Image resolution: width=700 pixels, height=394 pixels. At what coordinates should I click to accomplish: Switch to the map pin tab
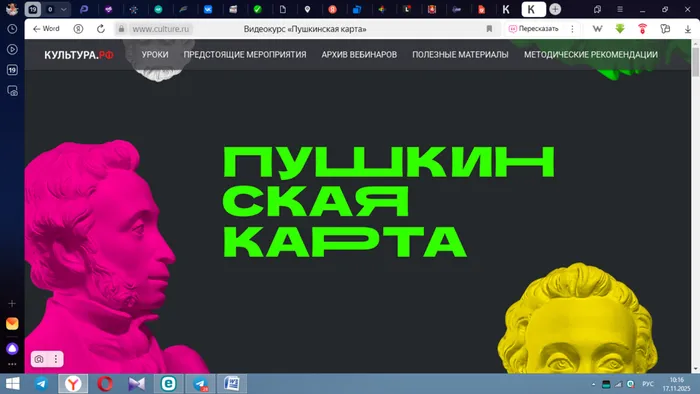307,9
